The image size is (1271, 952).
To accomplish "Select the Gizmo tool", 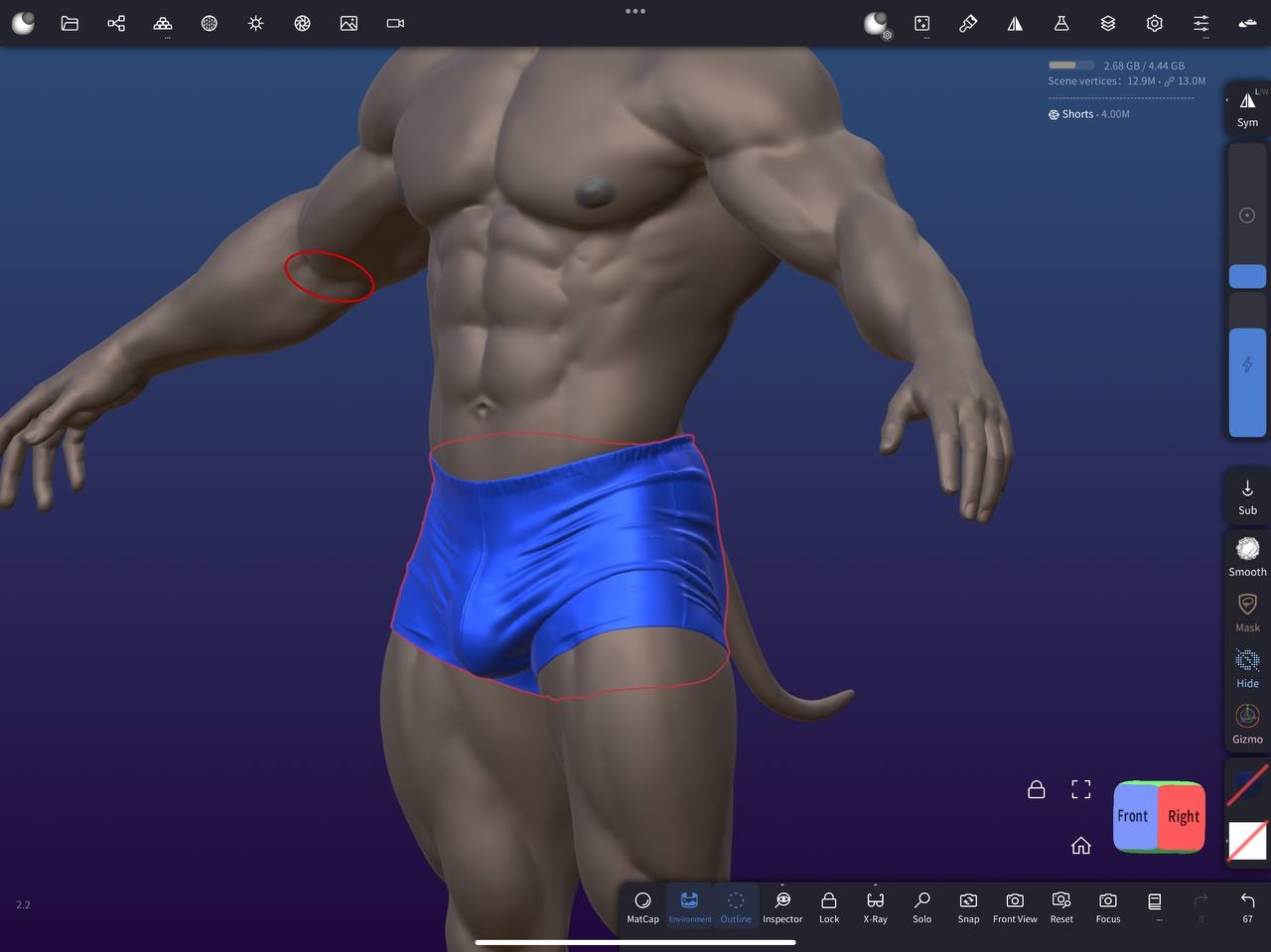I will point(1247,723).
